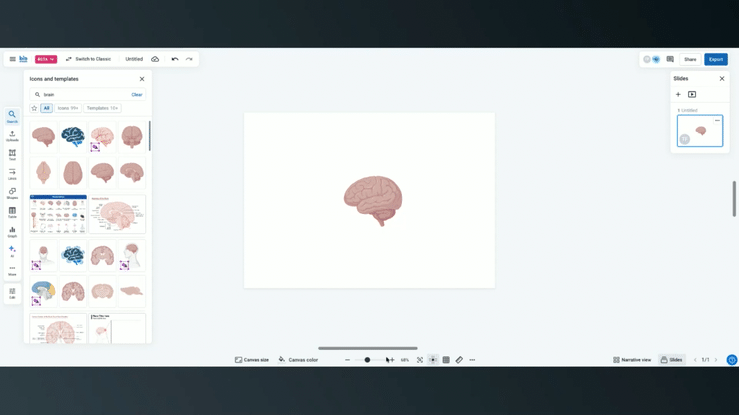Add a new slide with plus icon

pos(678,94)
